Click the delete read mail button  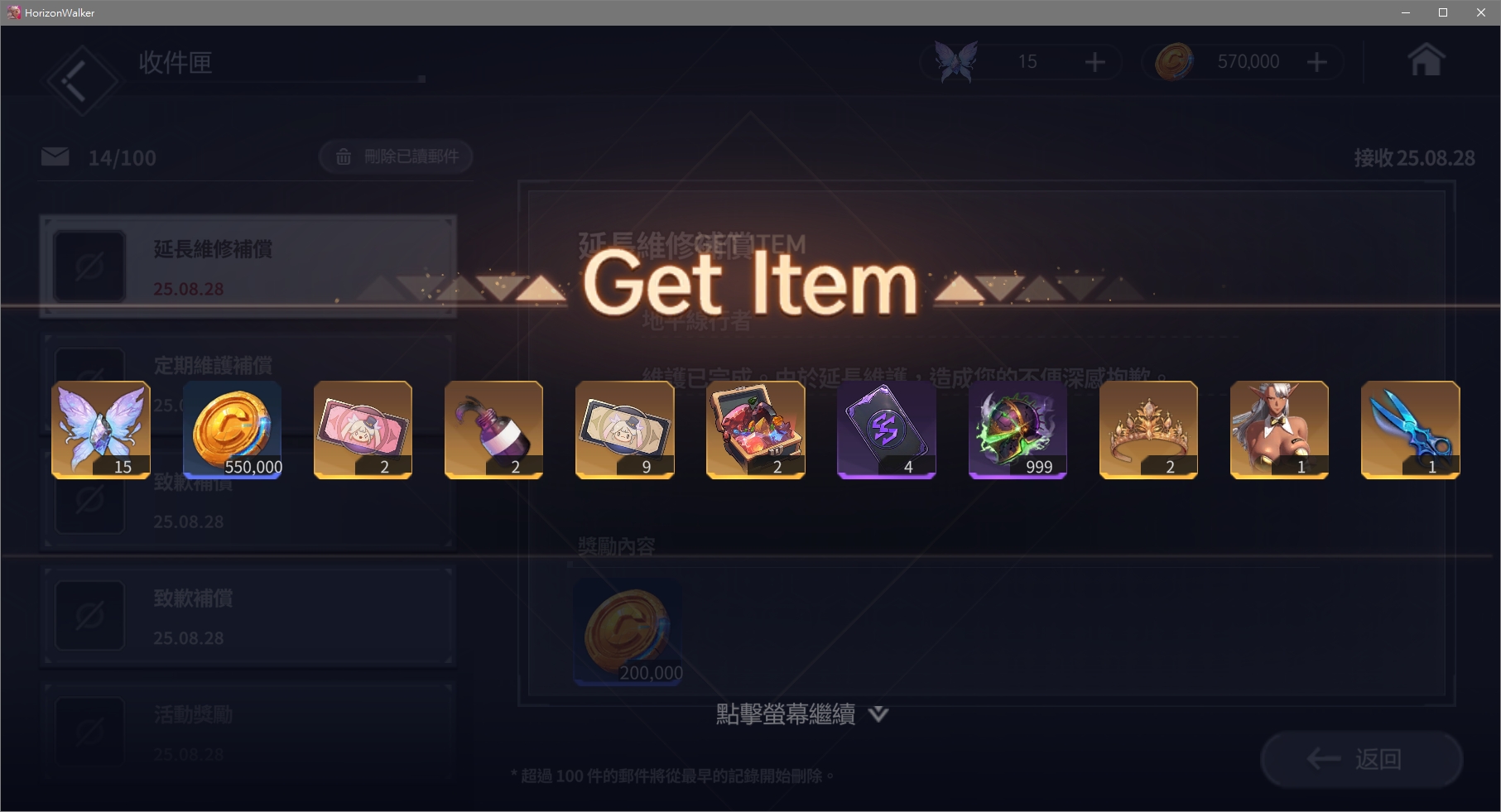click(396, 156)
